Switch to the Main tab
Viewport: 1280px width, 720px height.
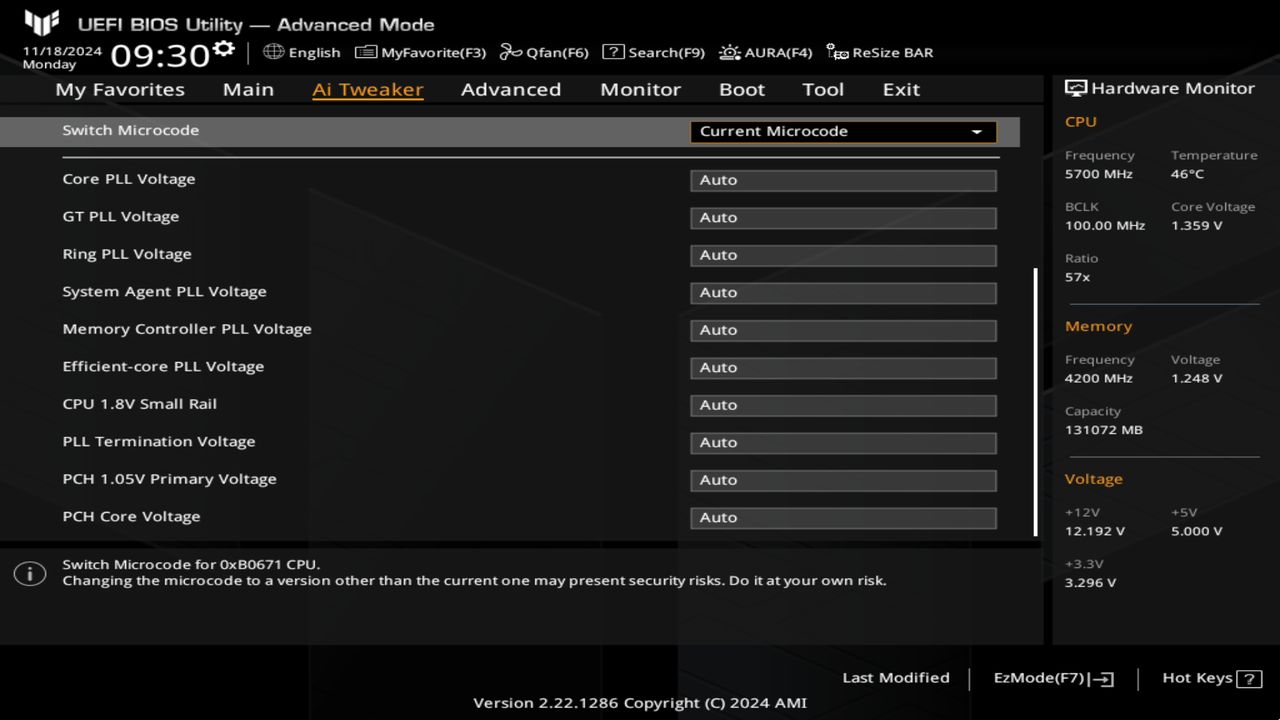pos(248,89)
